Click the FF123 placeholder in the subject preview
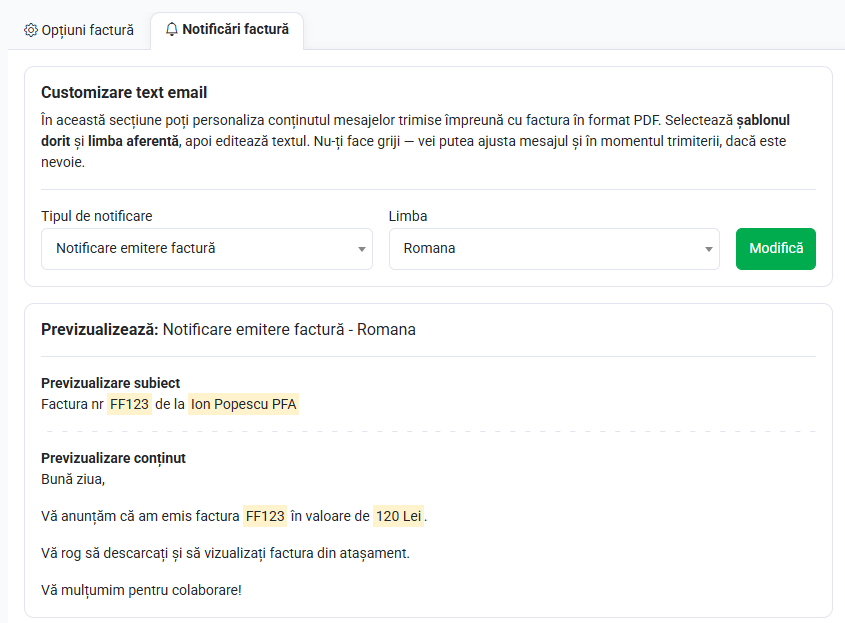Viewport: 845px width, 623px height. pos(130,404)
